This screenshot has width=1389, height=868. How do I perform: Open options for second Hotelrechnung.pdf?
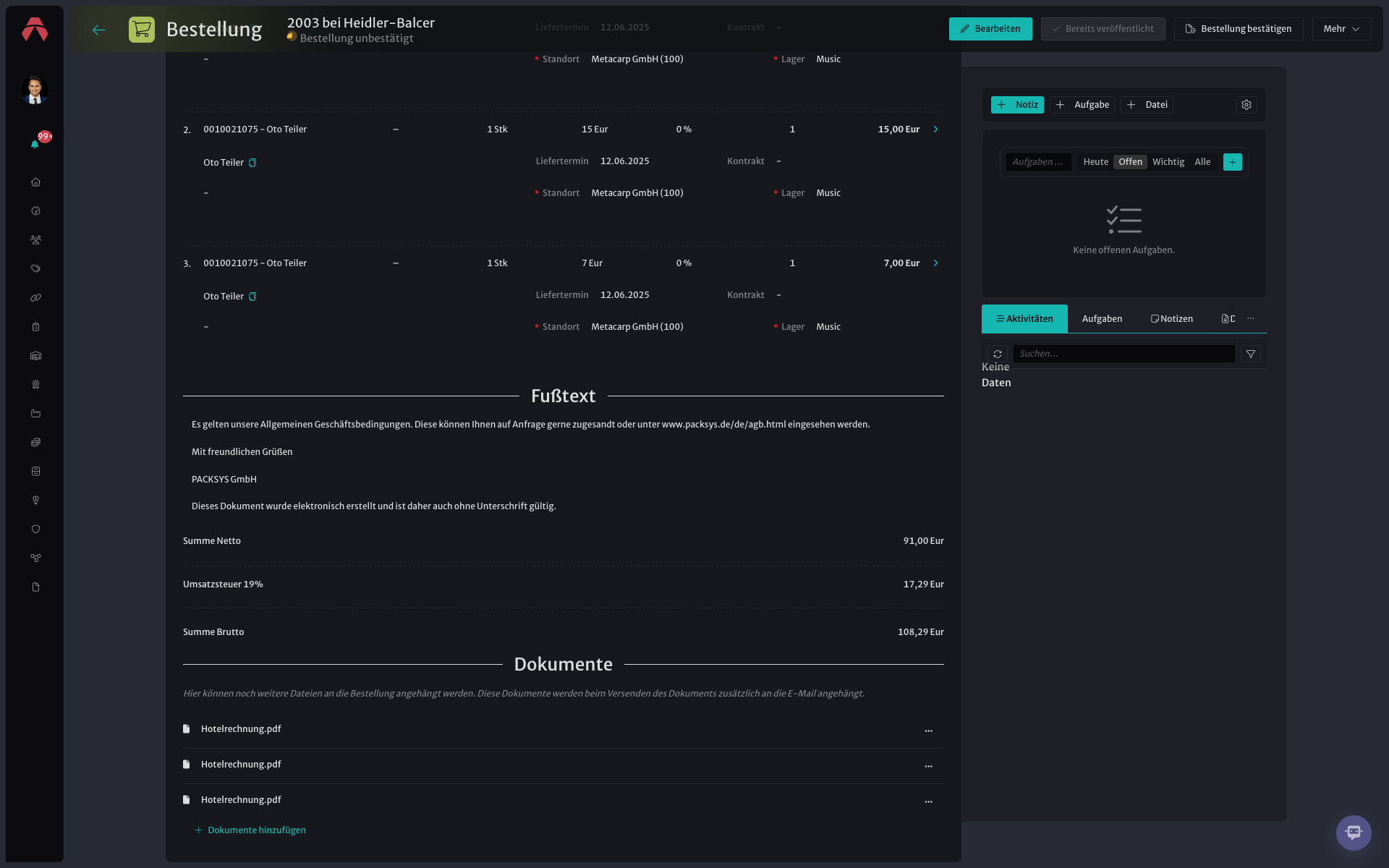[928, 766]
